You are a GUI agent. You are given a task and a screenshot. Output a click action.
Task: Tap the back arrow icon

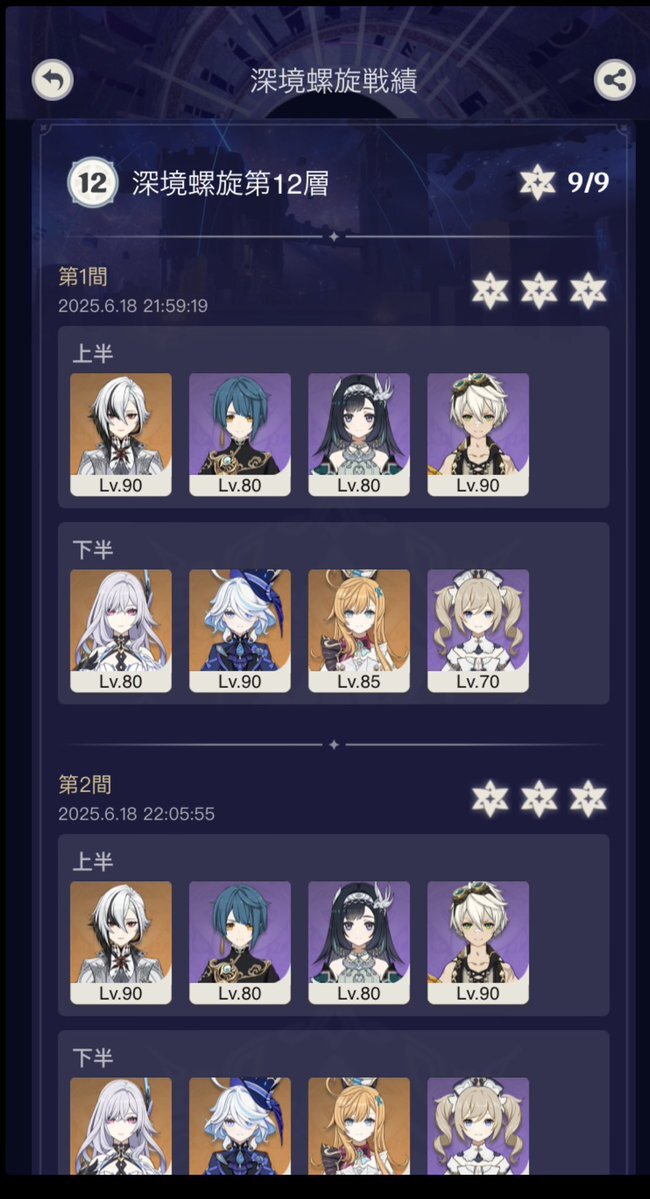click(x=53, y=80)
